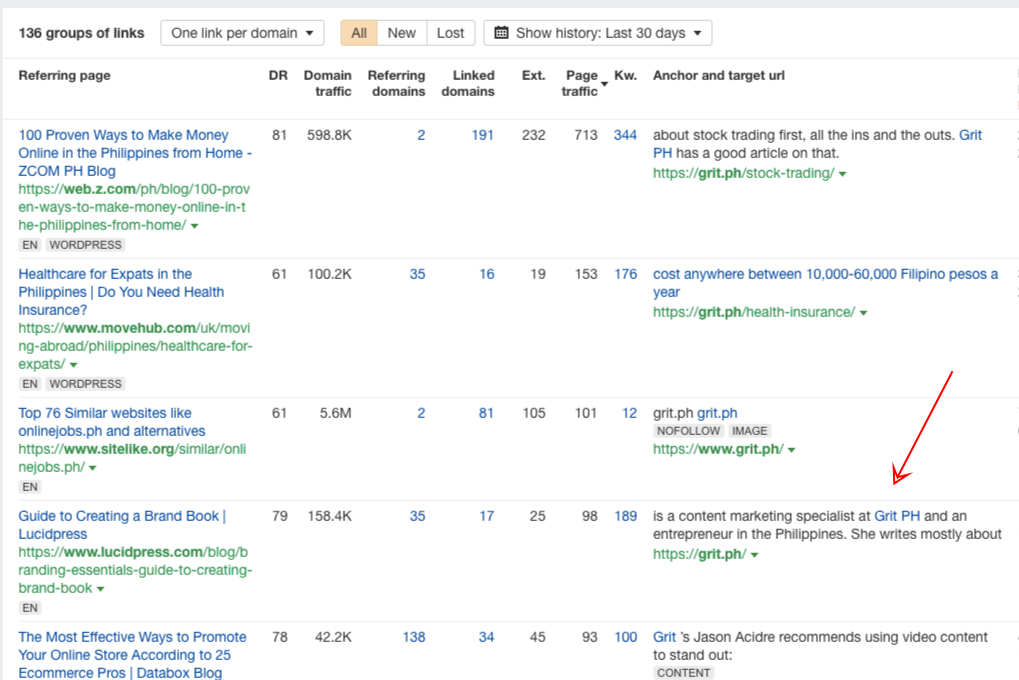
Task: Open Top 76 Similar websites like onlinejobs.ph link
Action: [111, 422]
